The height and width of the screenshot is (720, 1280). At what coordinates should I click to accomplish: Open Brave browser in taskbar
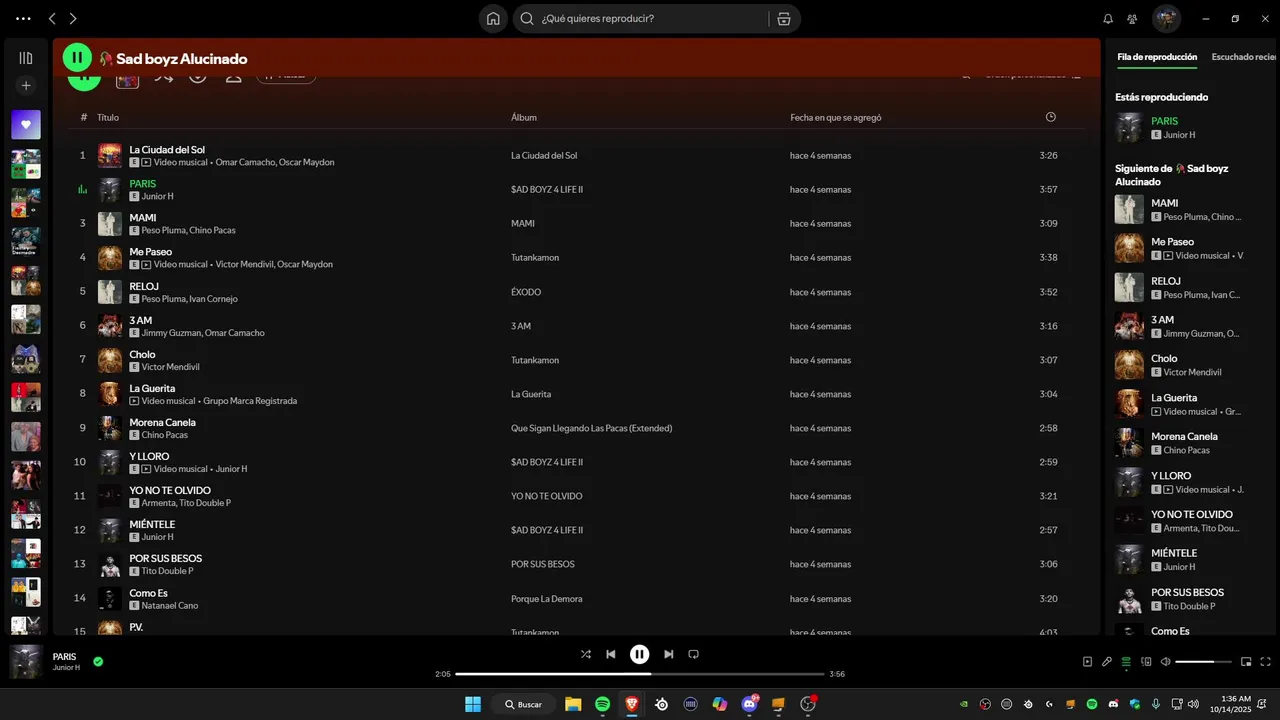click(632, 704)
